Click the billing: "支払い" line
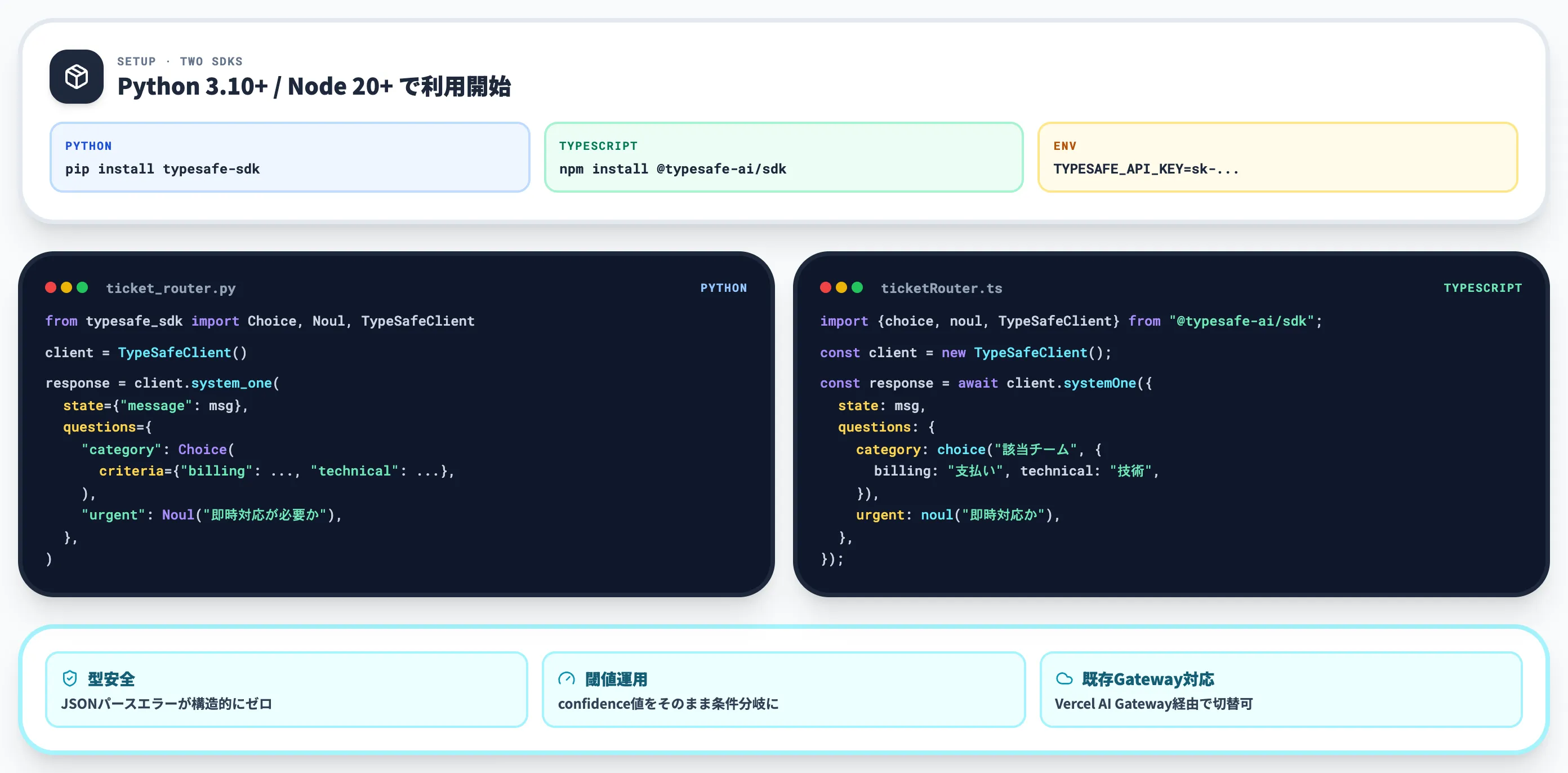The height and width of the screenshot is (773, 1568). 1017,471
